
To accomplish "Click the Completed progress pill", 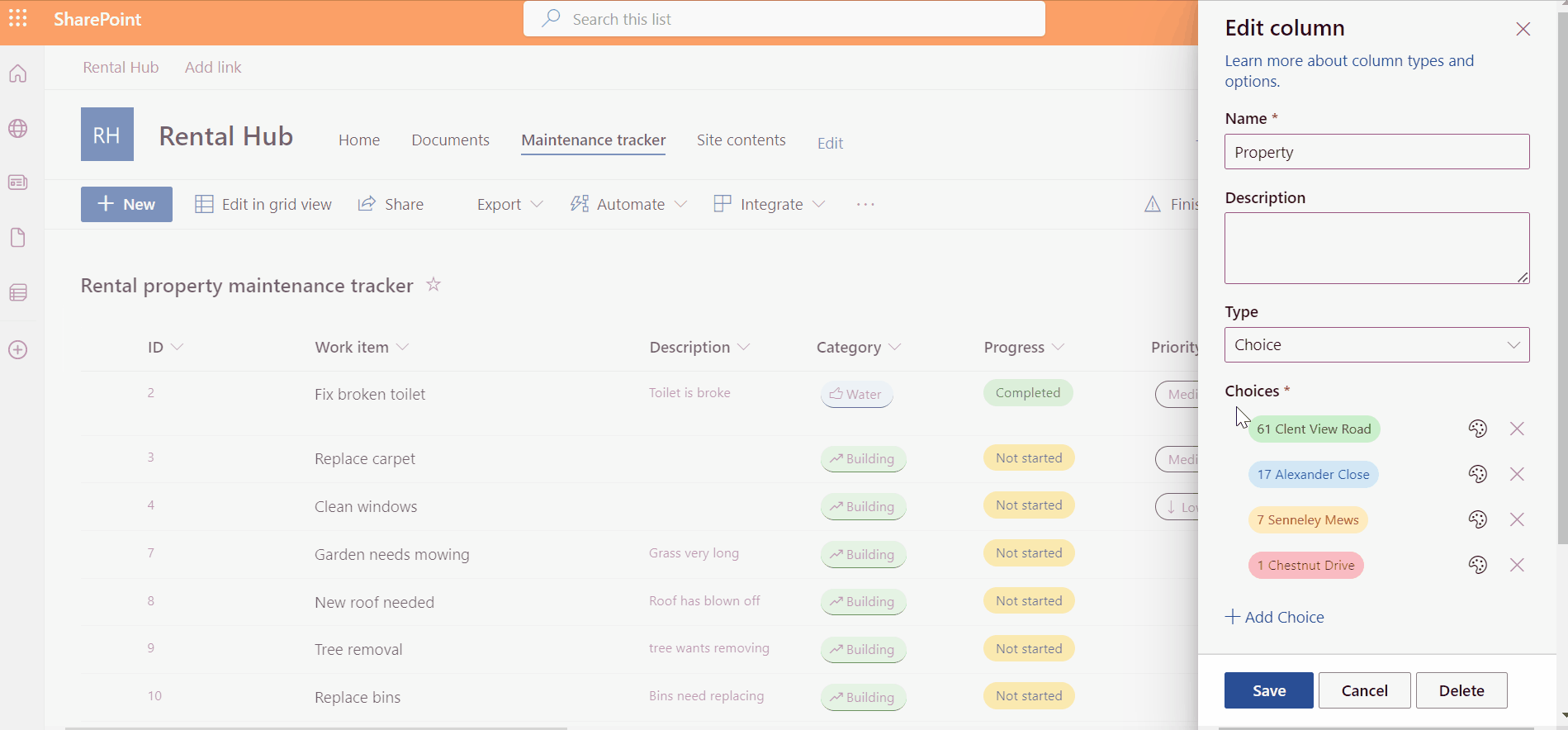I will point(1028,393).
